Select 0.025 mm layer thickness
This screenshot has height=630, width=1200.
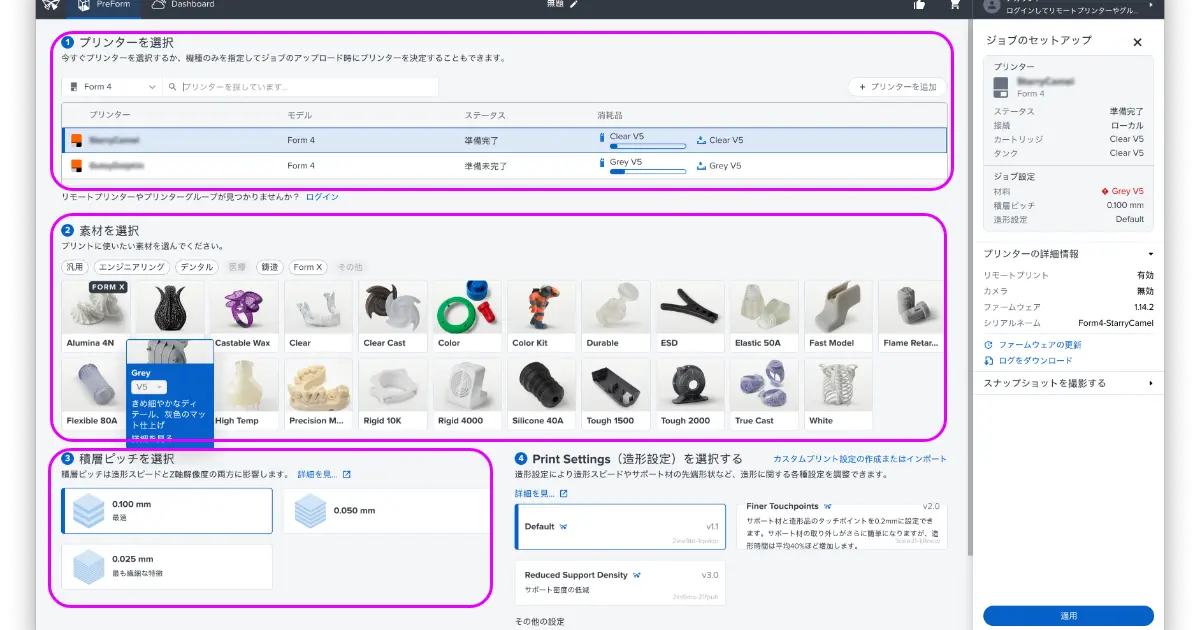[x=167, y=566]
